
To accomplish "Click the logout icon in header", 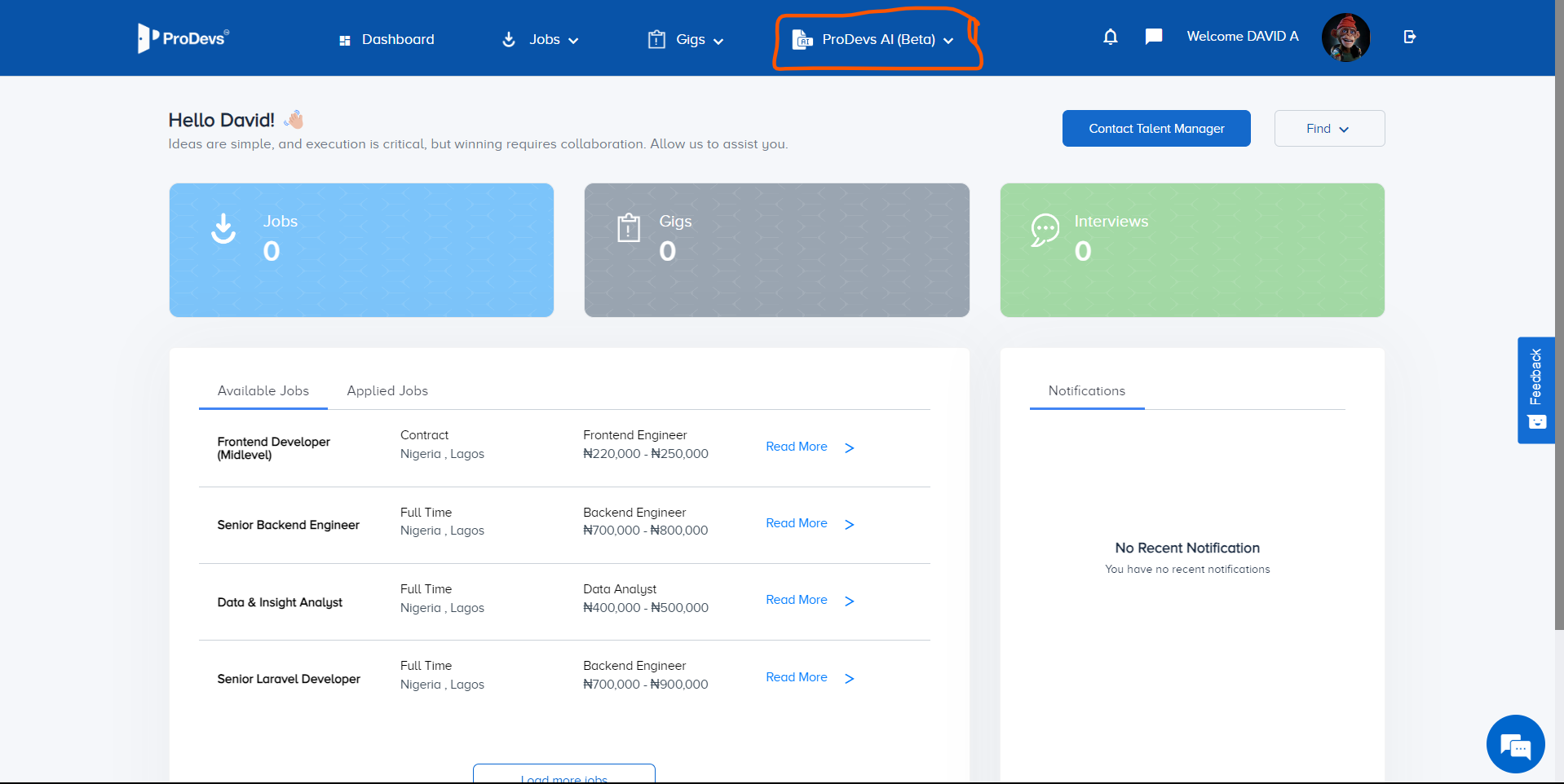I will pos(1409,37).
